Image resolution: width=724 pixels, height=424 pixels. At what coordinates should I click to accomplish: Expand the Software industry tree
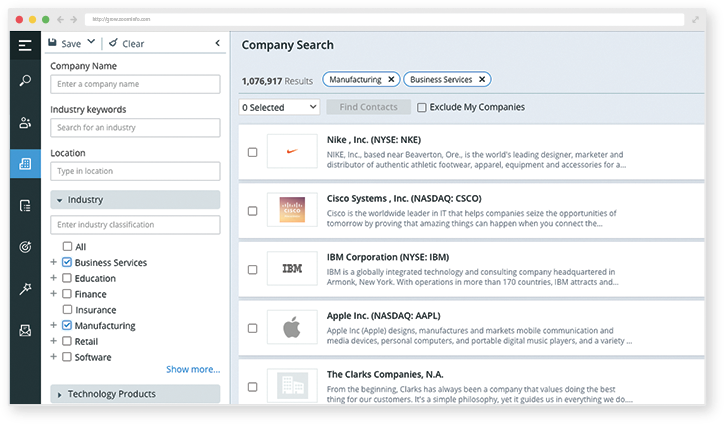(54, 357)
